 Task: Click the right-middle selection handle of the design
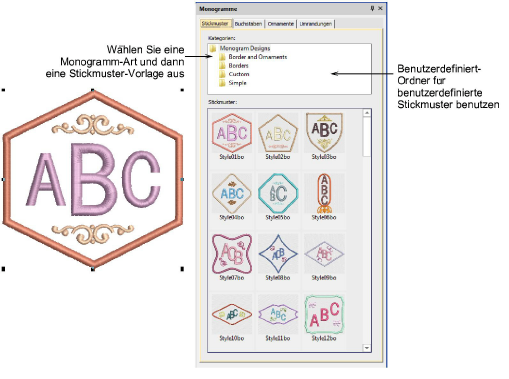[x=182, y=180]
